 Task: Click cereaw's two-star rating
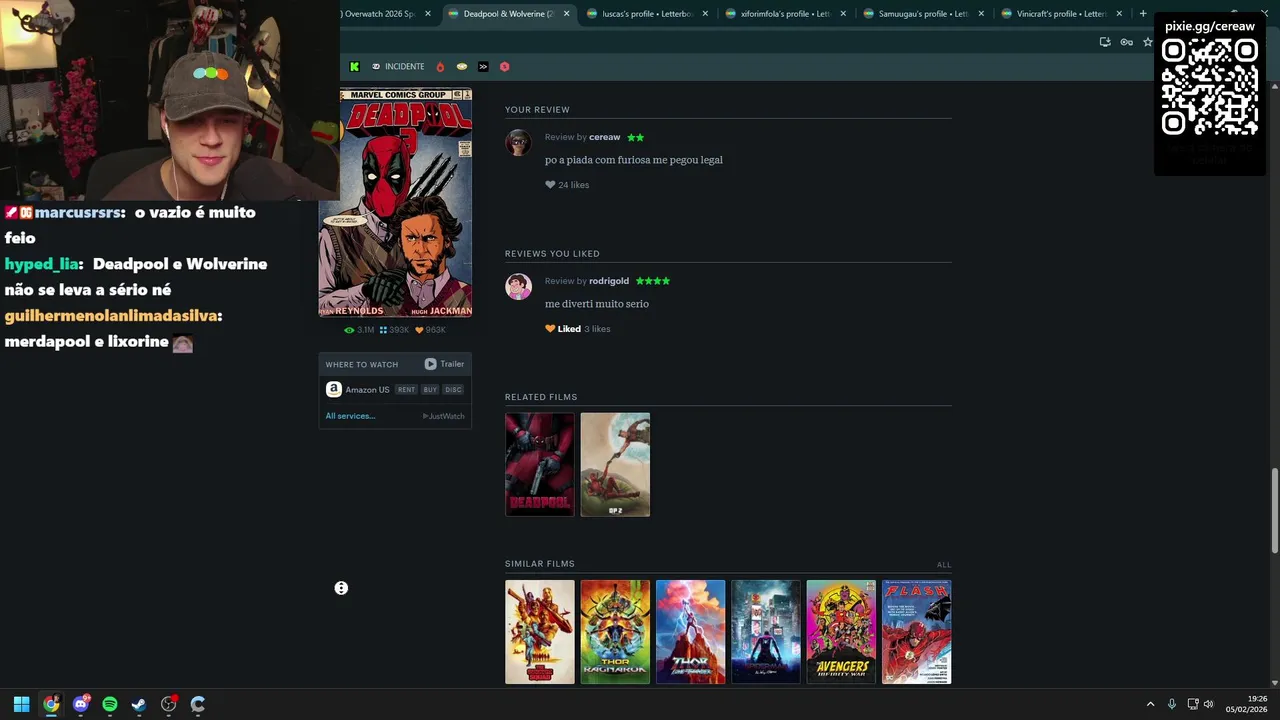635,137
